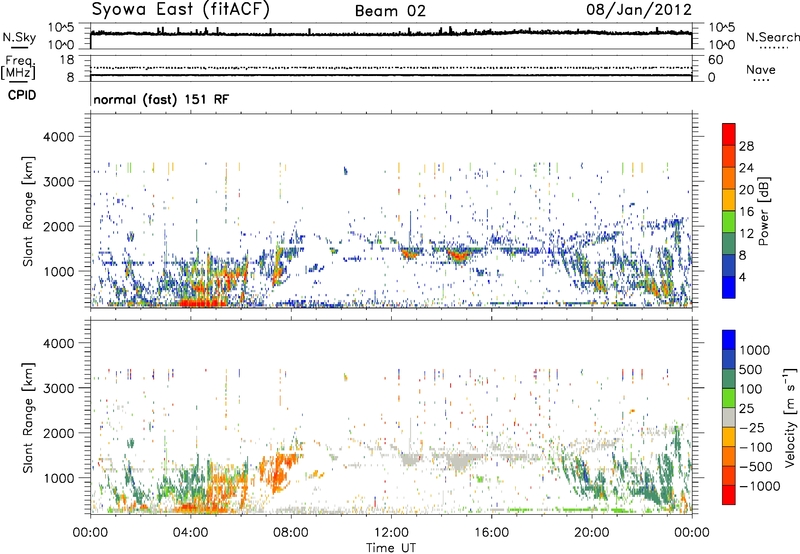Click the strong red echo near 04:00 in power panel
Screen dimensions: 800x554
coord(203,302)
